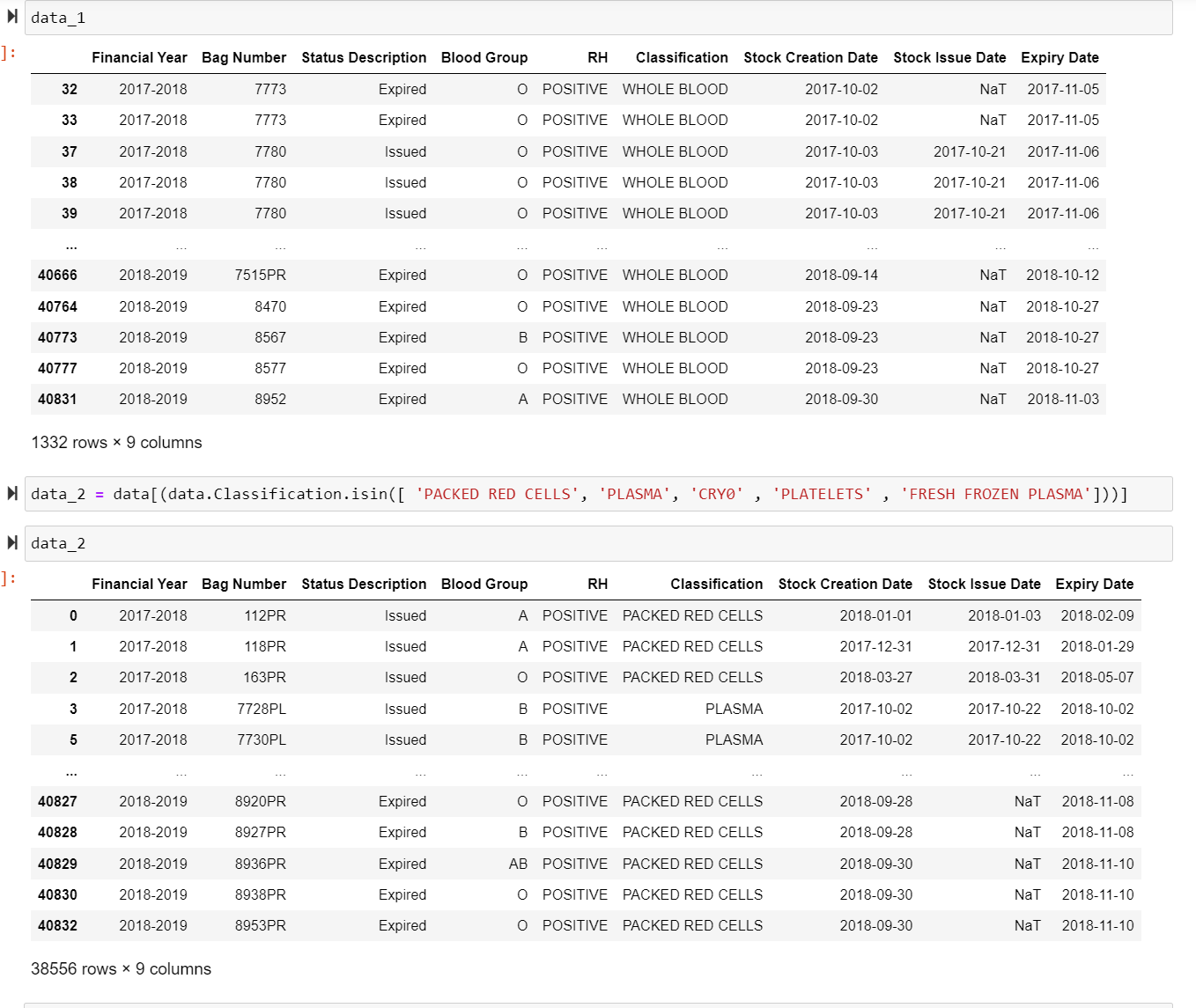The image size is (1196, 1008).
Task: Click the 2018-09-14 stock creation date
Action: click(x=841, y=275)
